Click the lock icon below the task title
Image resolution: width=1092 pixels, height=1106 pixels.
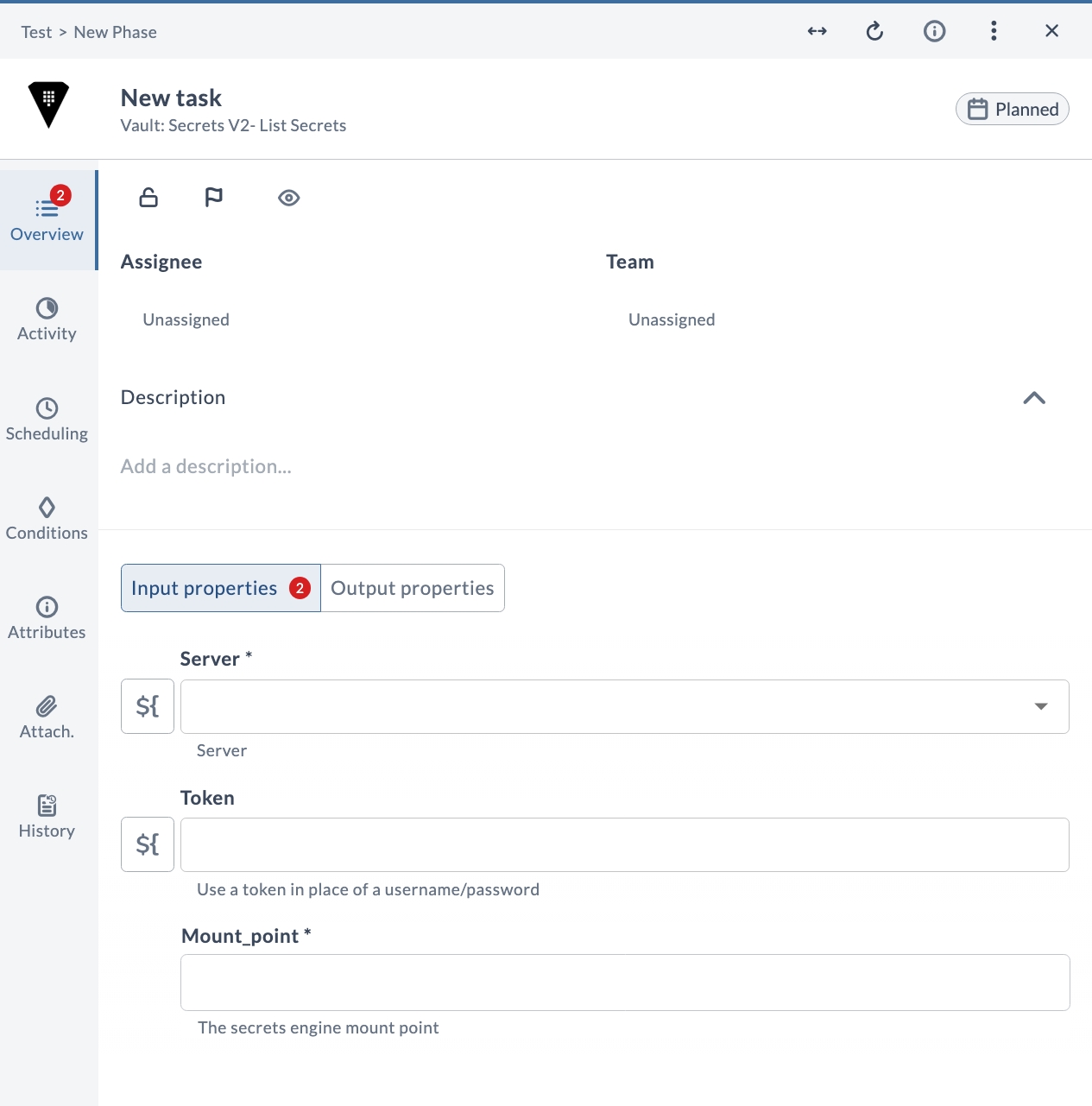point(148,198)
